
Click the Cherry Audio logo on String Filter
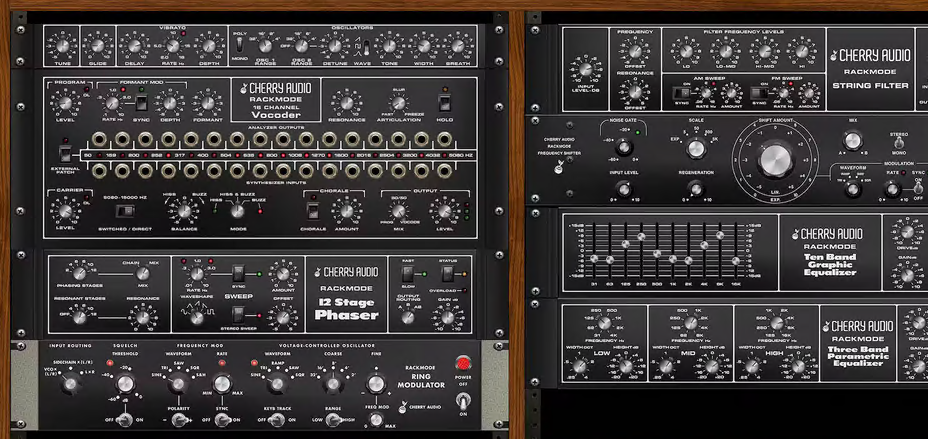click(x=870, y=55)
